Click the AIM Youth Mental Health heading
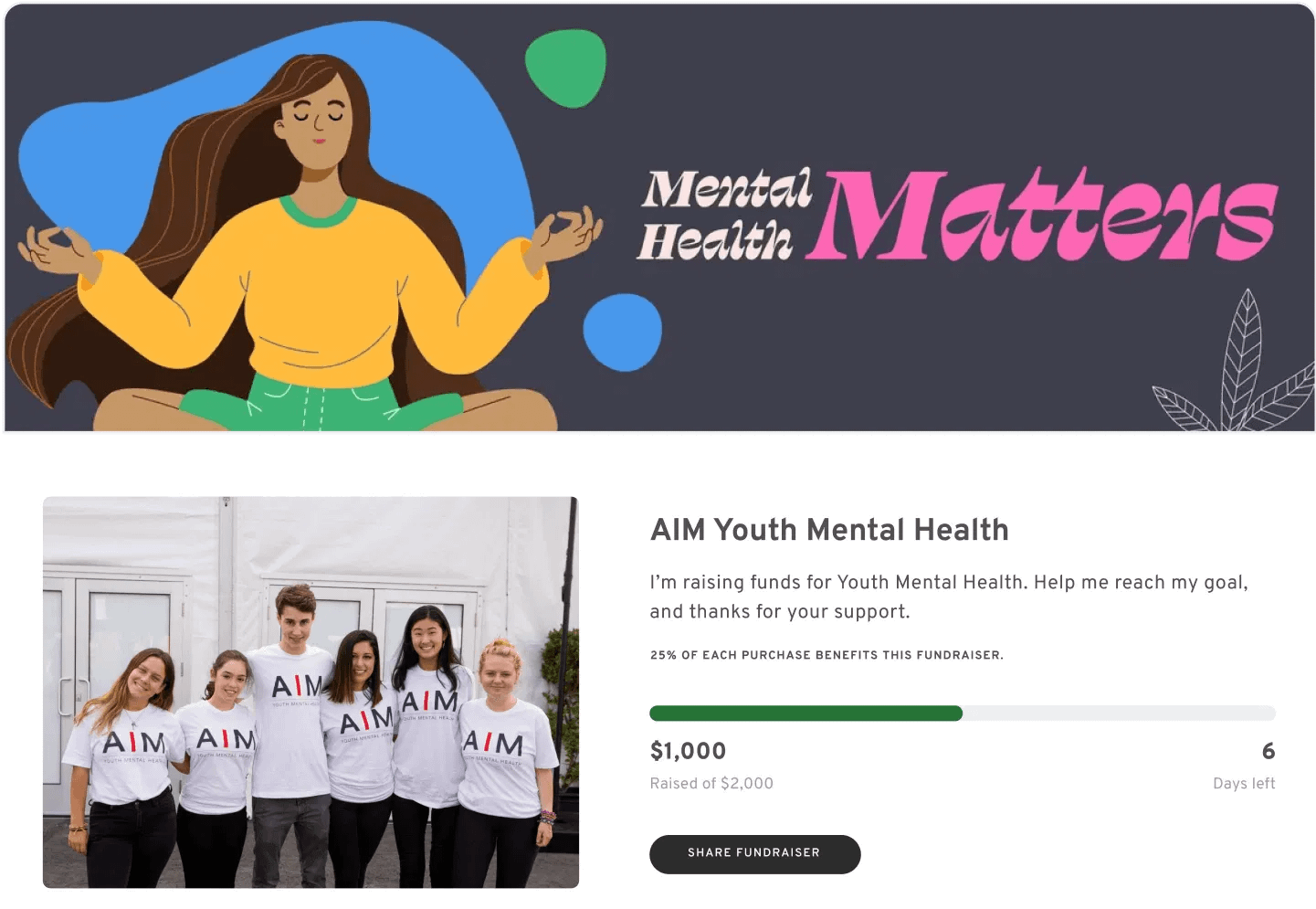This screenshot has width=1316, height=909. pos(829,530)
